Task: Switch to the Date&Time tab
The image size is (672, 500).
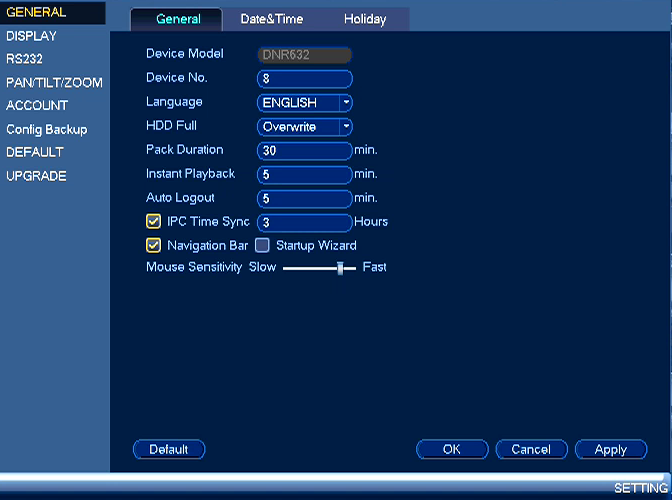Action: pos(272,19)
